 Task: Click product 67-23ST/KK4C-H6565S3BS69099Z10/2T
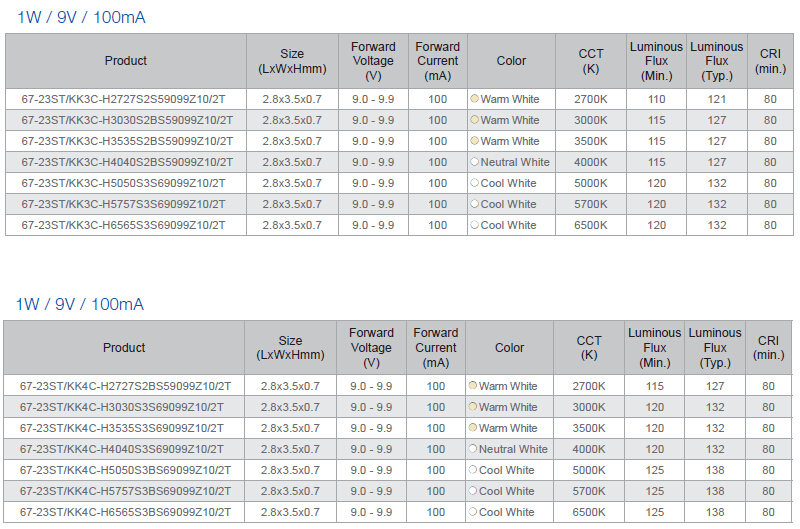pos(125,512)
